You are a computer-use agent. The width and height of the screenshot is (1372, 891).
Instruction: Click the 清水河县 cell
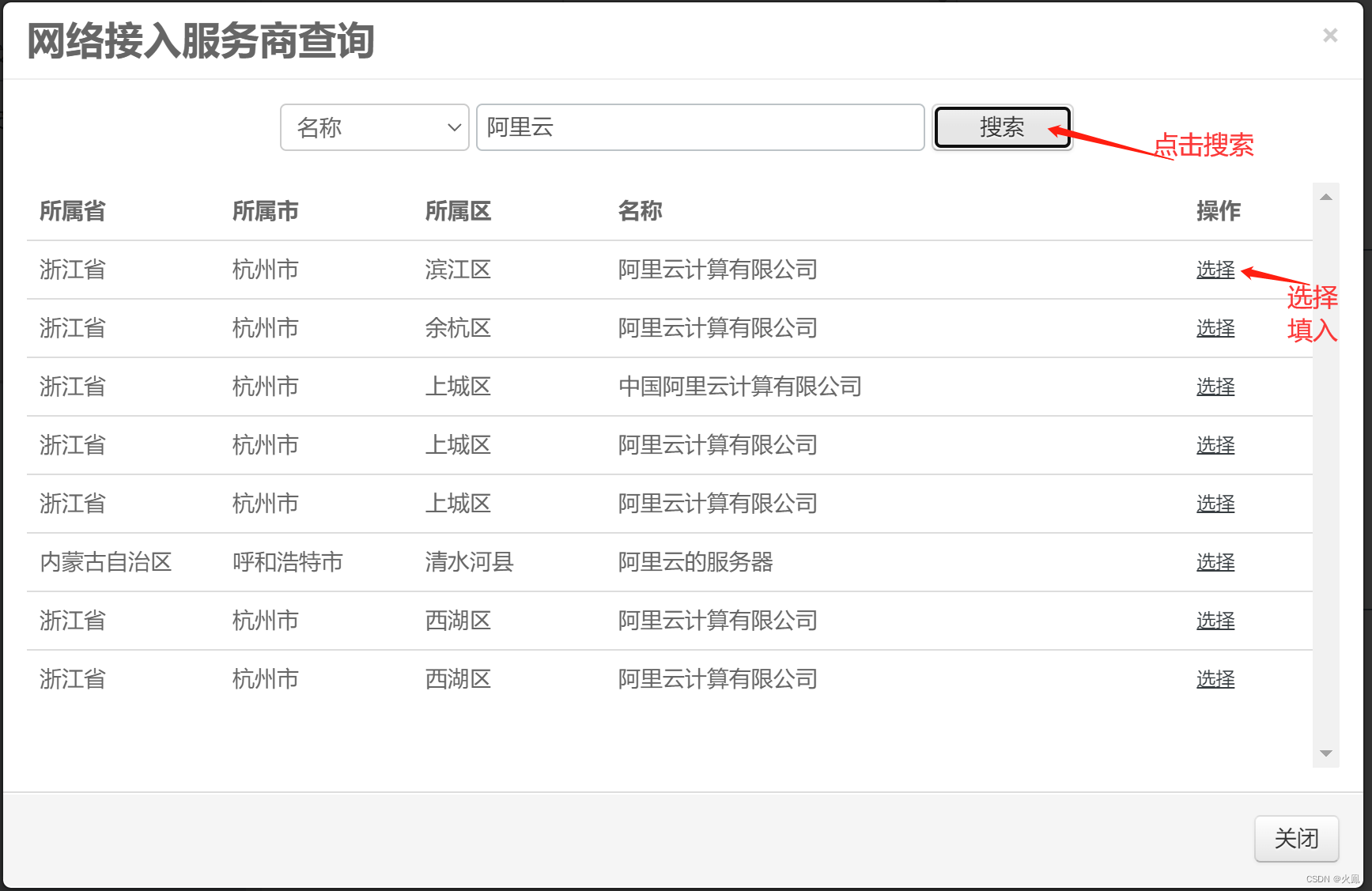tap(470, 562)
